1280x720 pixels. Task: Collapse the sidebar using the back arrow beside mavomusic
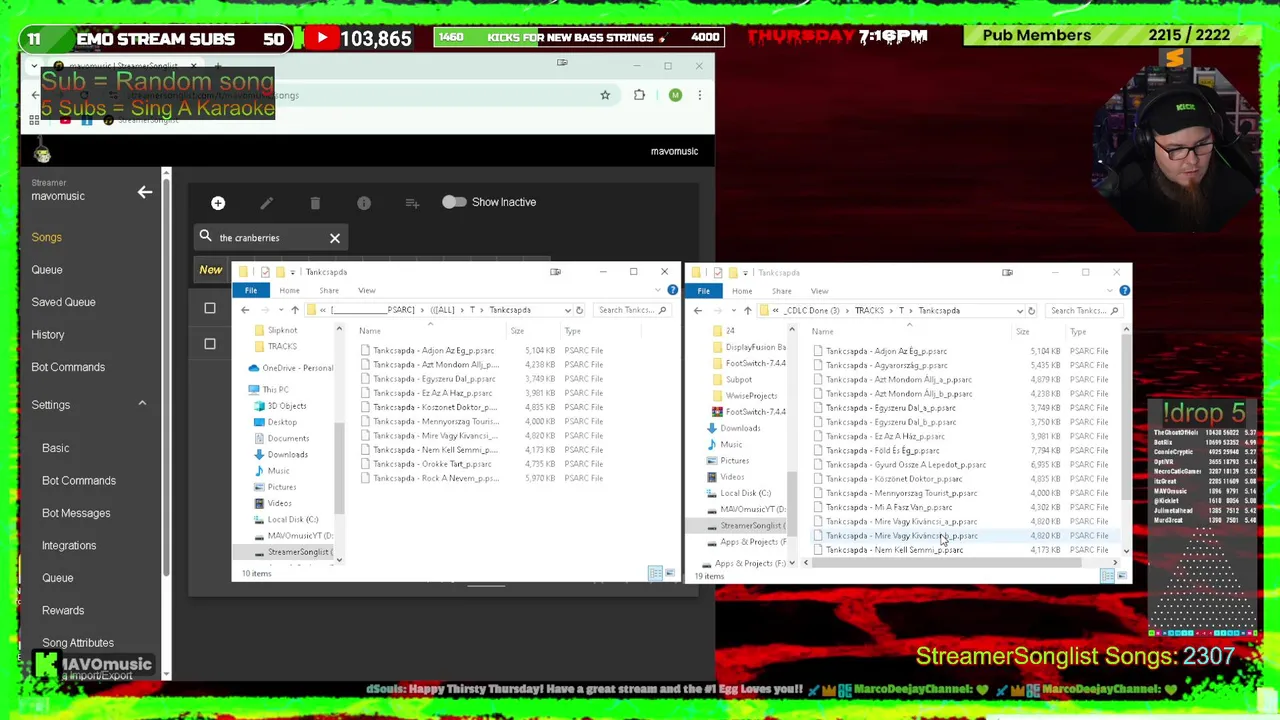coord(145,192)
